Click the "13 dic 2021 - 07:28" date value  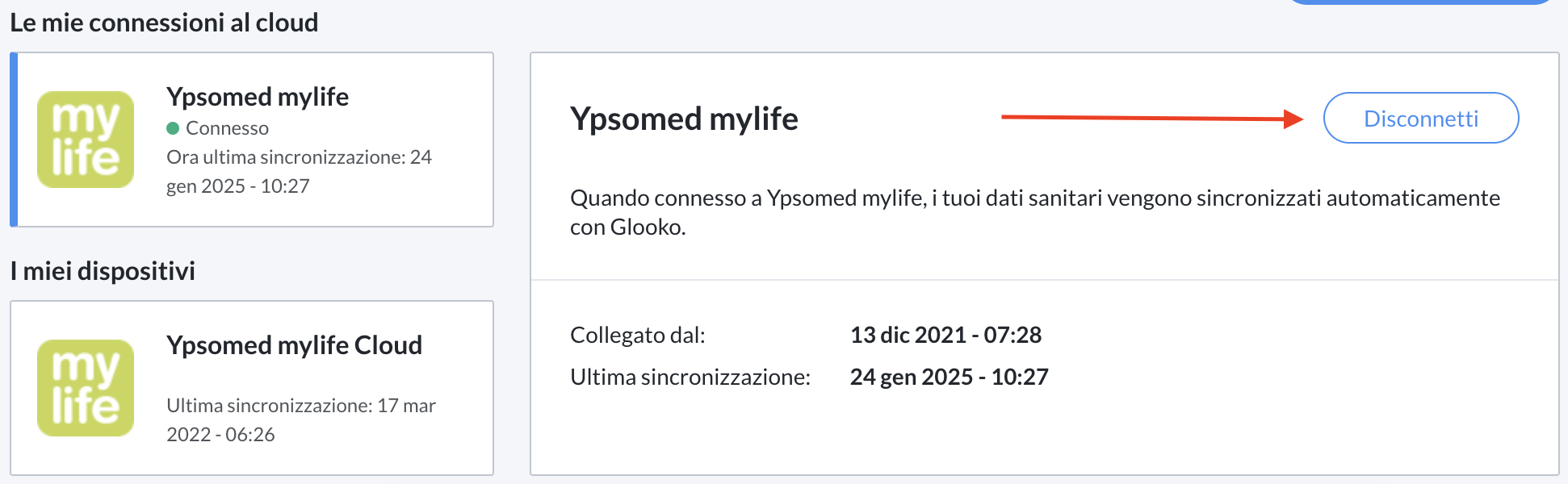click(945, 335)
